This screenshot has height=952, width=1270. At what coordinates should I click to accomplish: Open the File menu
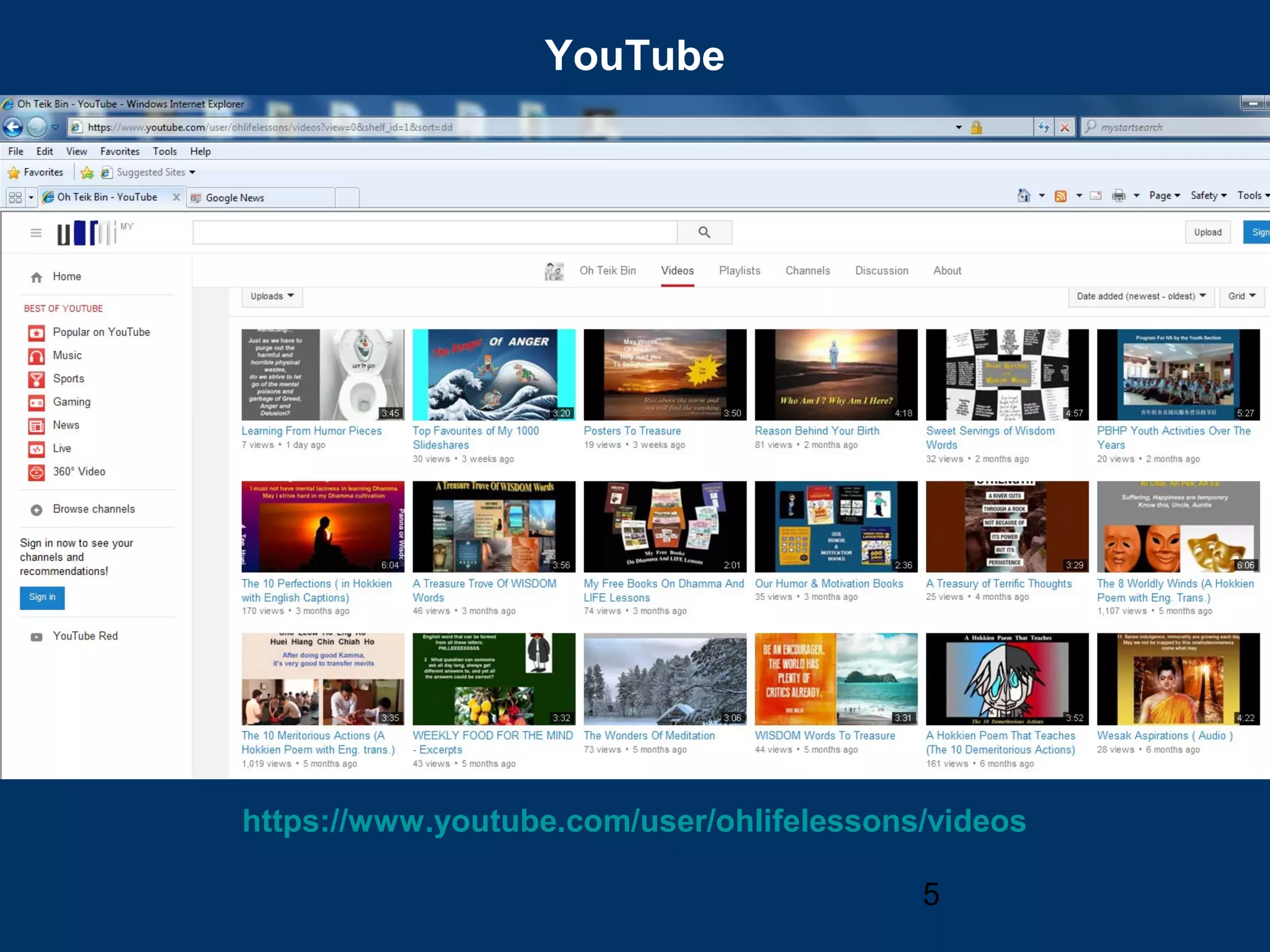click(16, 151)
